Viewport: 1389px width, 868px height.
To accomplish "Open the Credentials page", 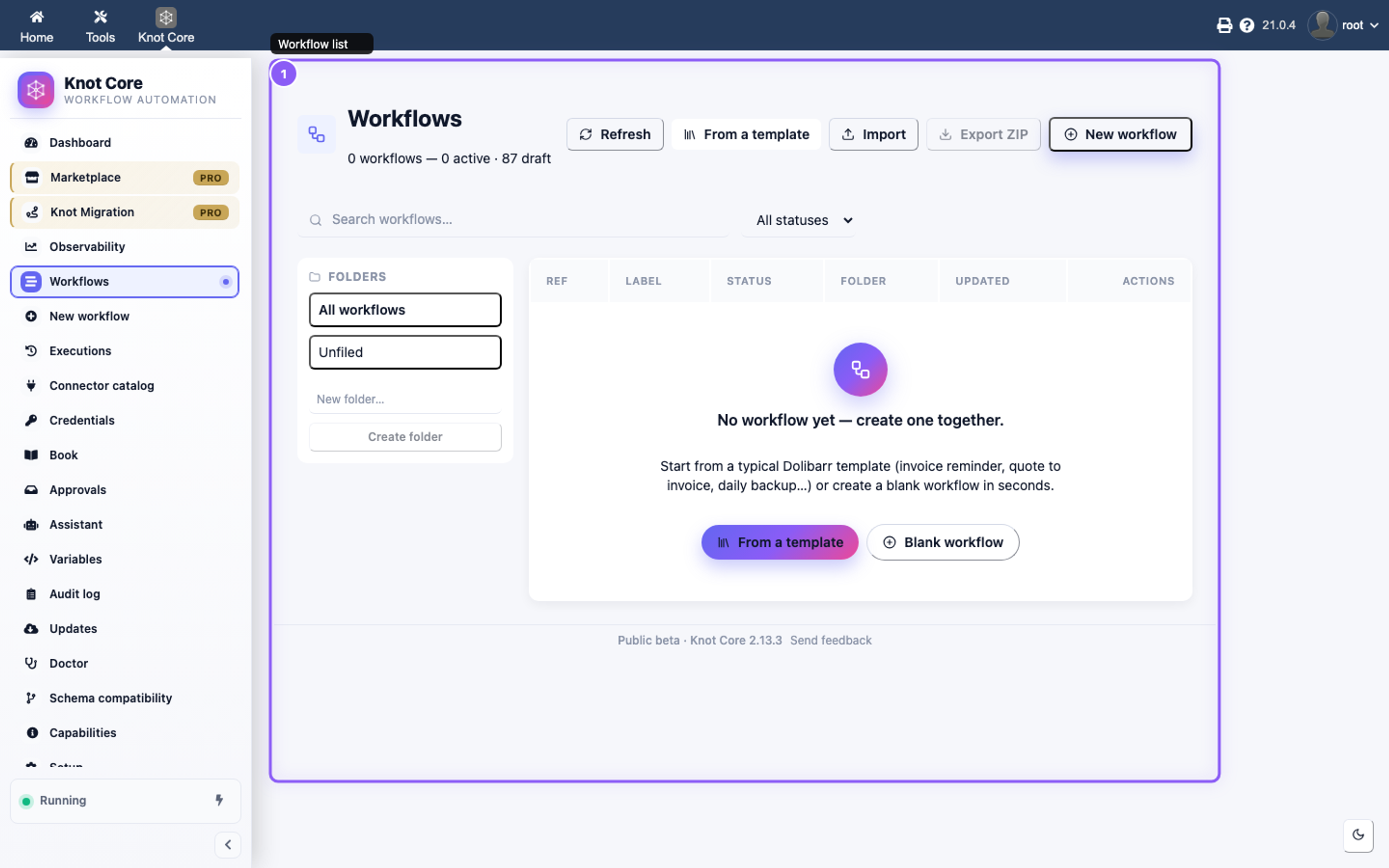I will (124, 420).
